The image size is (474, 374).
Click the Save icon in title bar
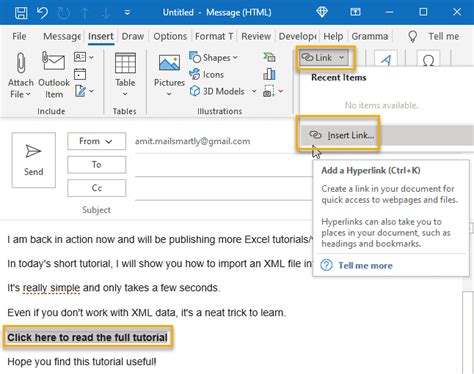[21, 13]
